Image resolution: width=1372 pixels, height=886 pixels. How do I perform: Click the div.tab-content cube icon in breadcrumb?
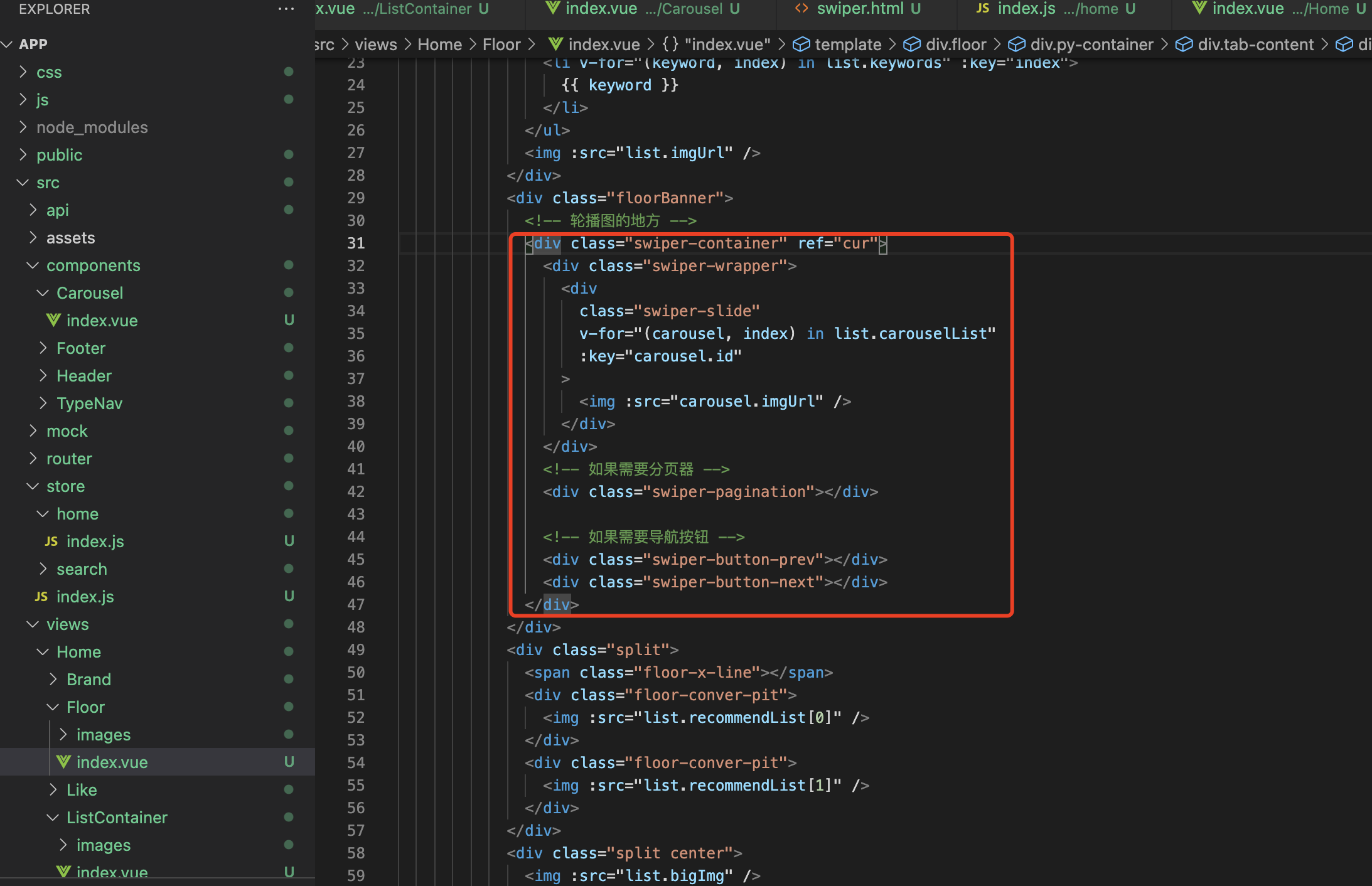point(1184,45)
